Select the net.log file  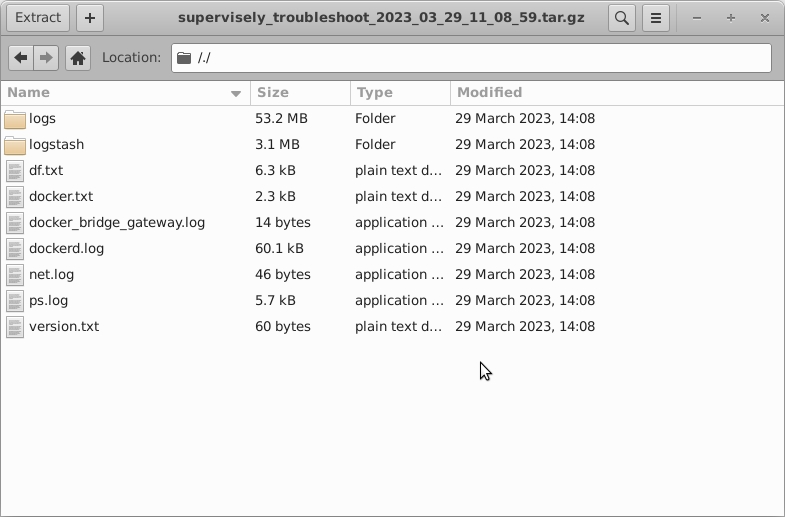pyautogui.click(x=52, y=275)
